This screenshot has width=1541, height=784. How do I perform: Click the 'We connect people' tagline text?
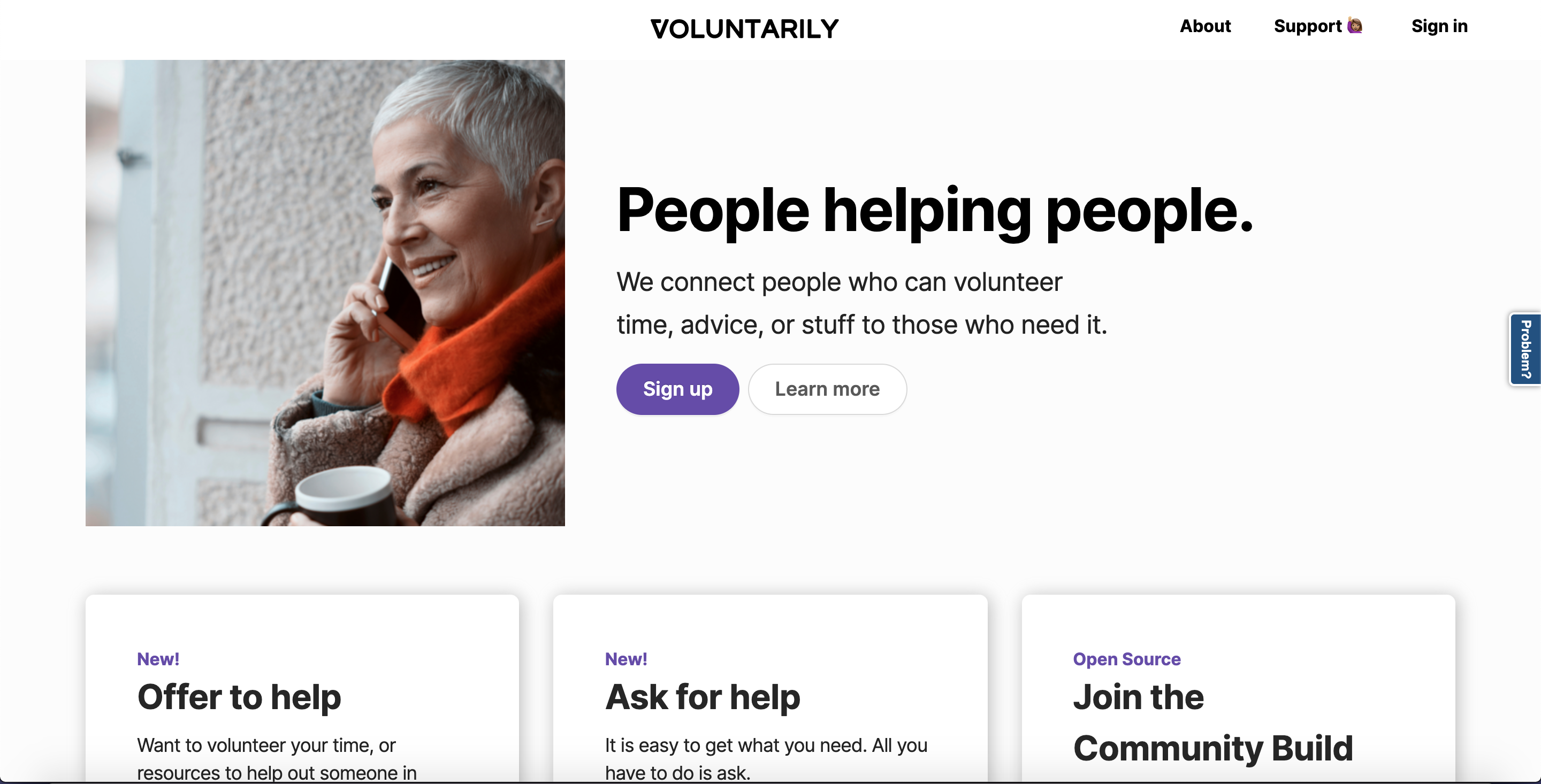[x=861, y=303]
